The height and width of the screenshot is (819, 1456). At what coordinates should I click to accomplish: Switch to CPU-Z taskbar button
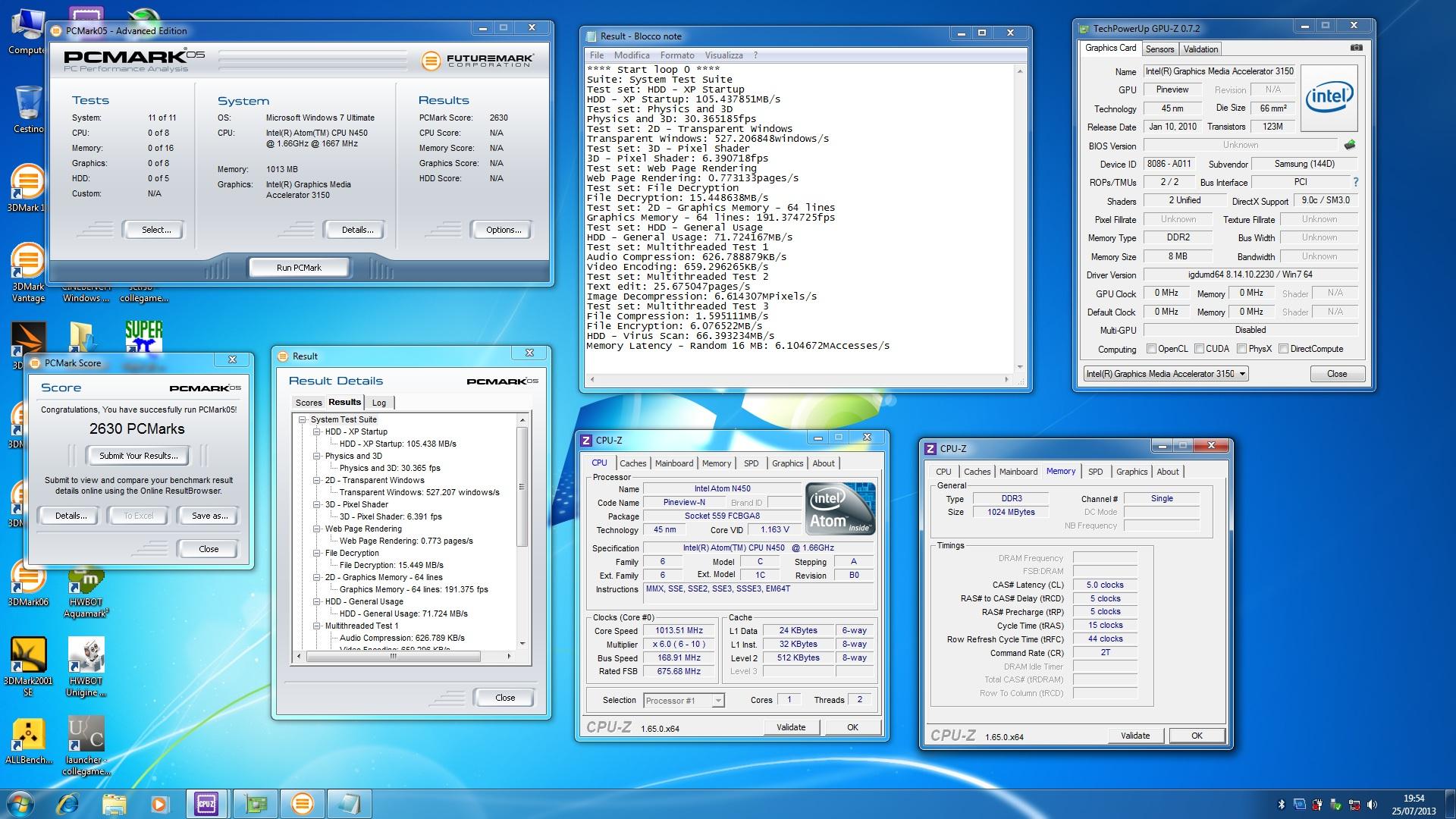(206, 804)
